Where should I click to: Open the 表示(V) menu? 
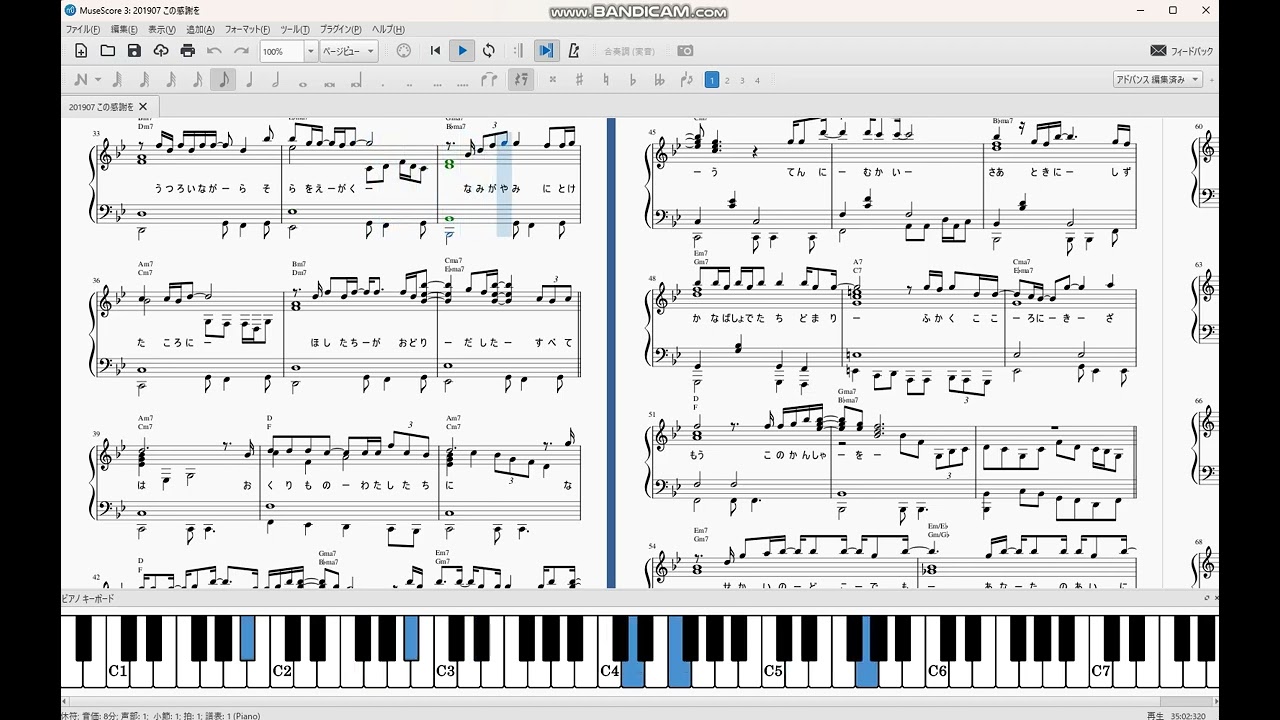tap(161, 30)
